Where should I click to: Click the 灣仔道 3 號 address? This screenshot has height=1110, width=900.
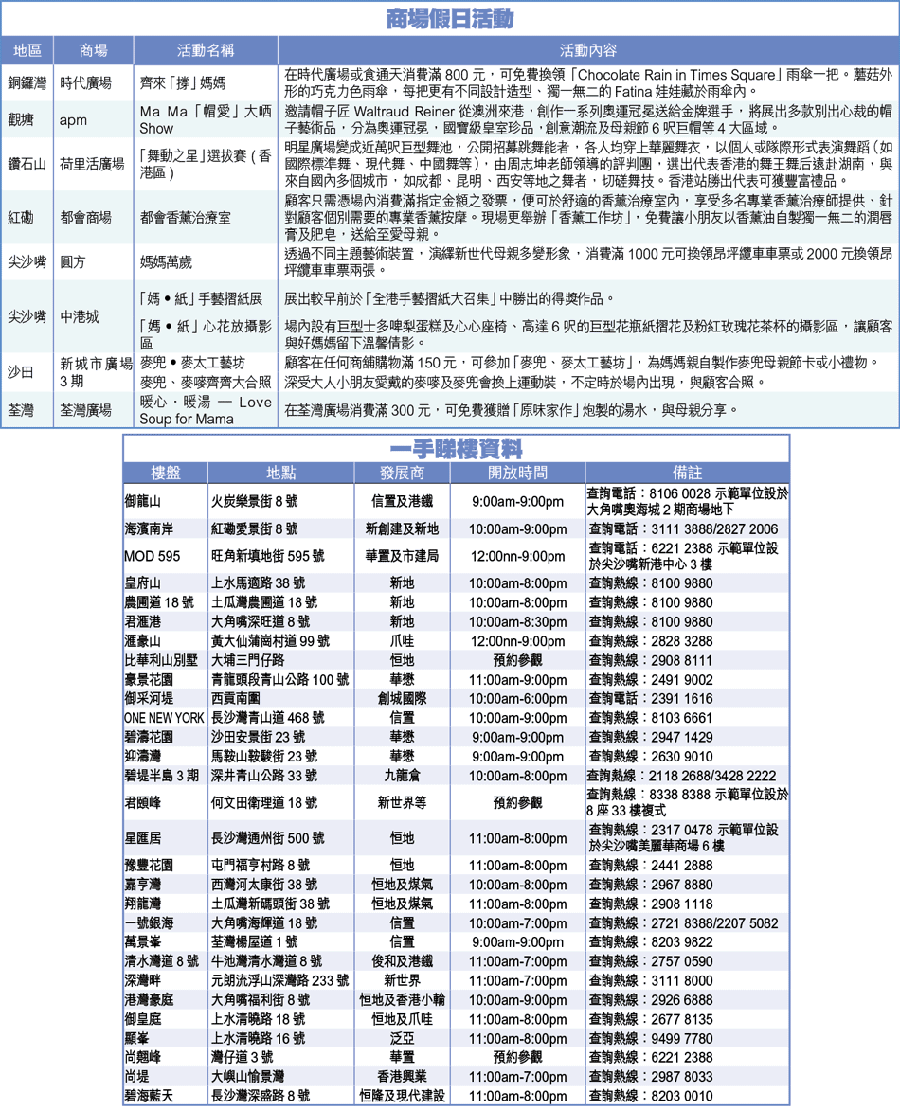[242, 1058]
